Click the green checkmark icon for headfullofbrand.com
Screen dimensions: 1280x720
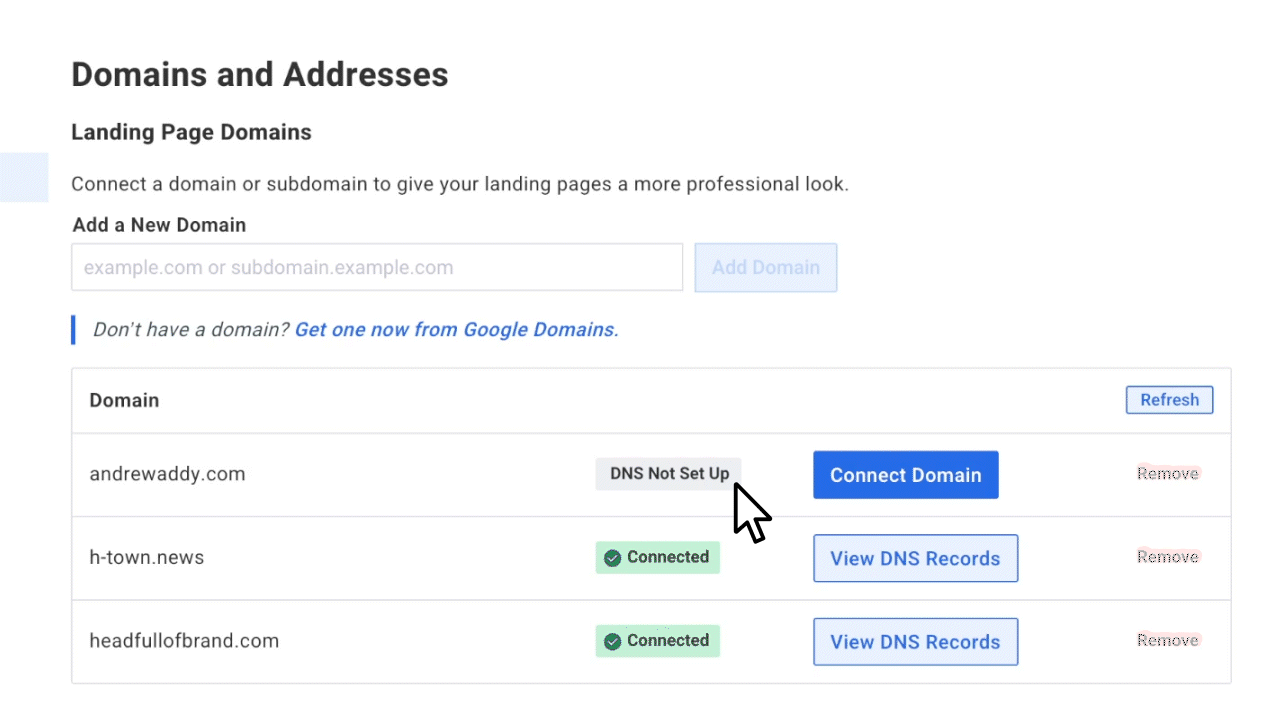coord(612,641)
